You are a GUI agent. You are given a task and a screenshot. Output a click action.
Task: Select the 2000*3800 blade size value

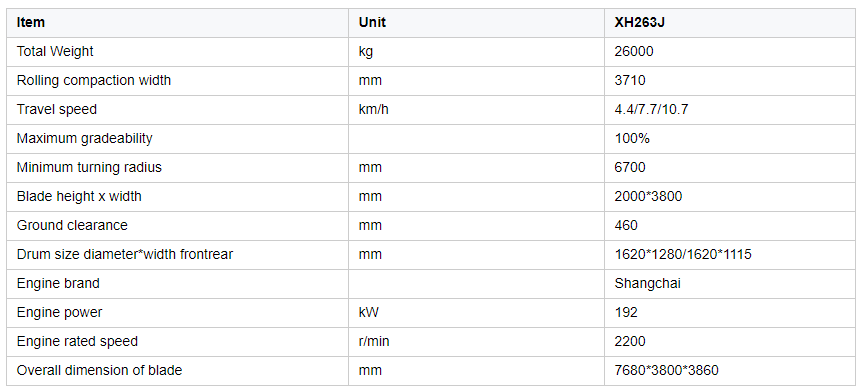coord(648,196)
